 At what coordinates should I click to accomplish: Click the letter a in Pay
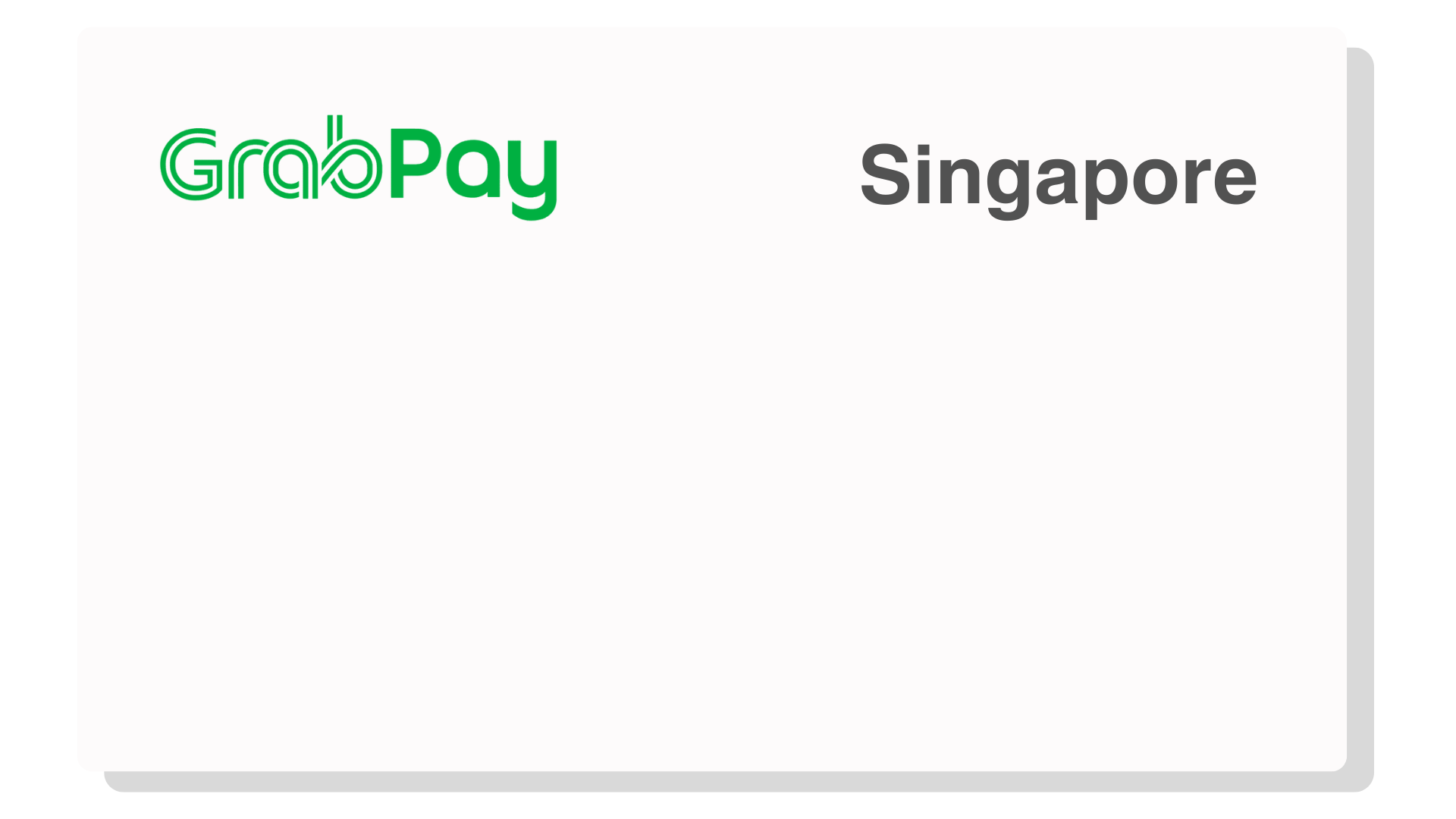[473, 169]
